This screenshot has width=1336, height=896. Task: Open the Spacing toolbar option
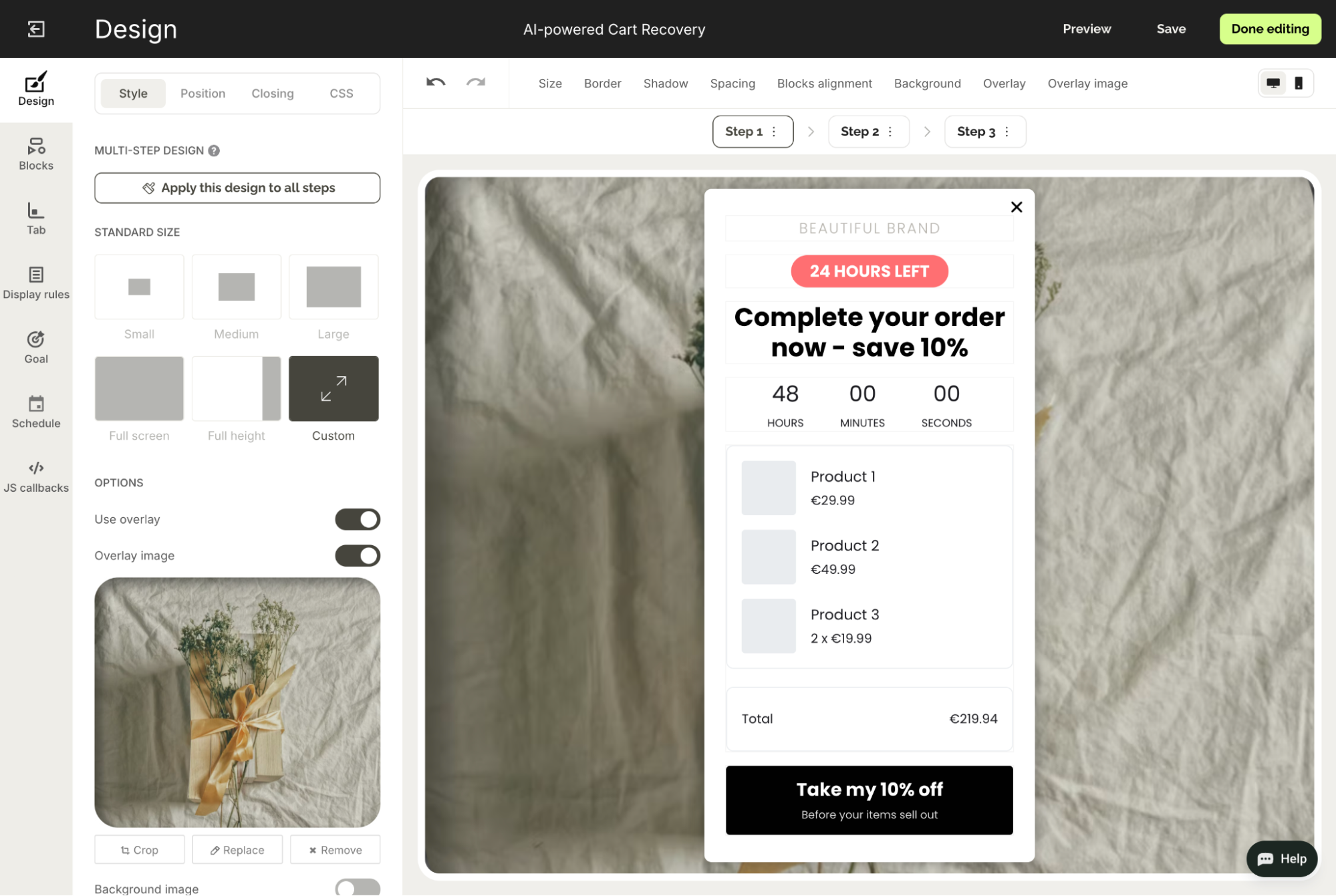pos(732,84)
